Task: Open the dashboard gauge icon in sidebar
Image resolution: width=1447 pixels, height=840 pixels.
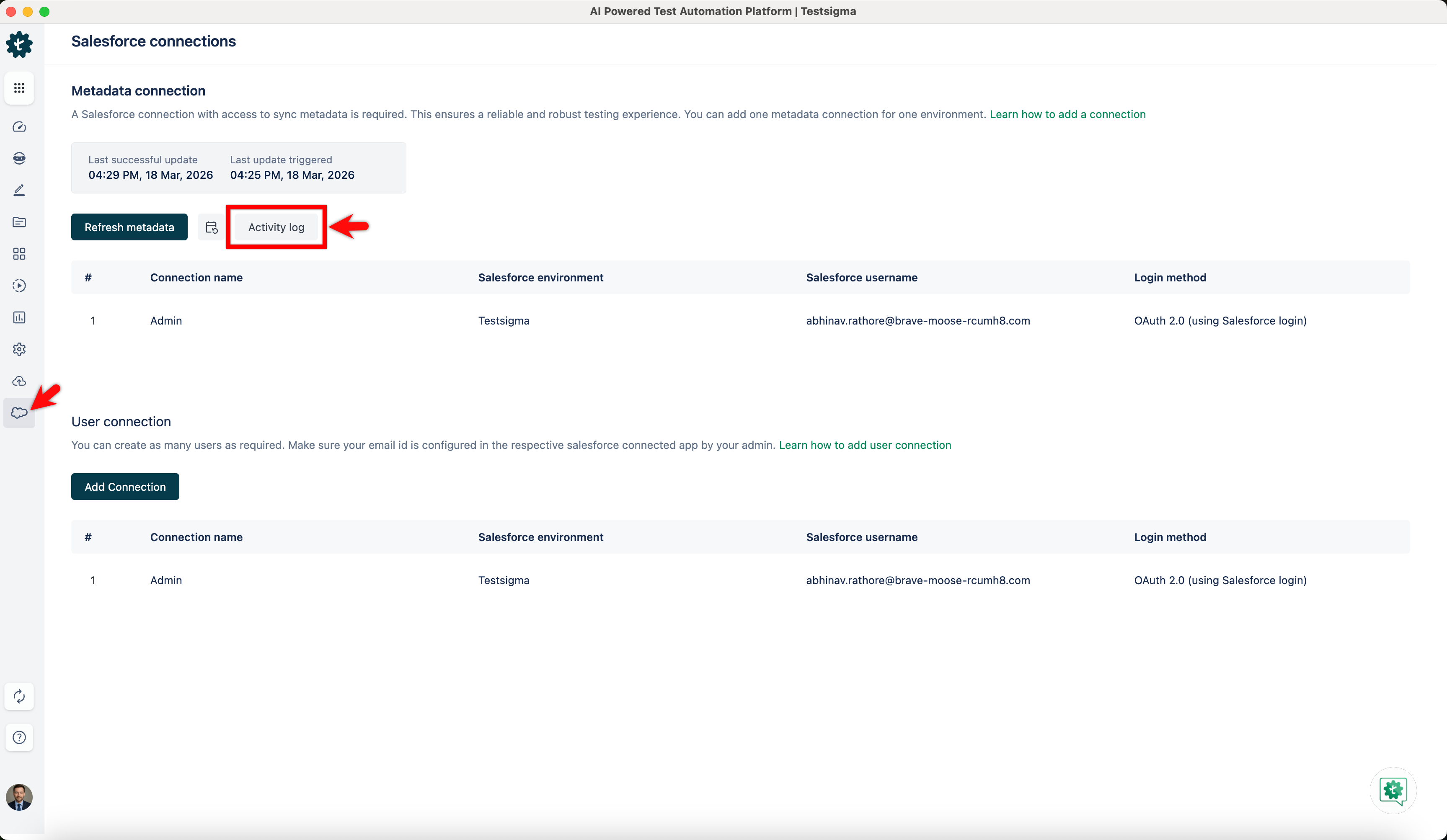Action: coord(19,127)
